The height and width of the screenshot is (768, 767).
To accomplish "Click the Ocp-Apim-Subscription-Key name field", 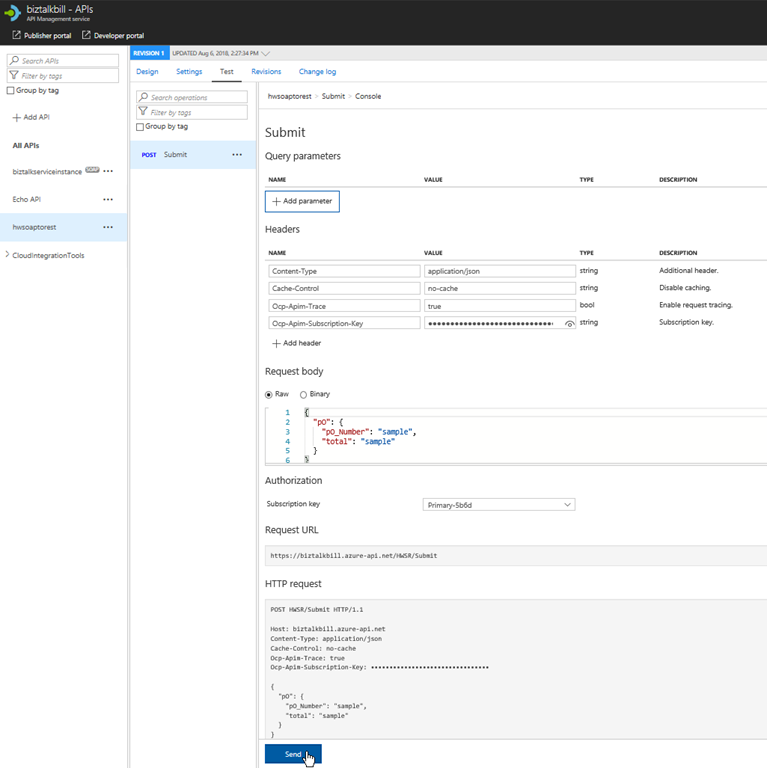I will [344, 323].
